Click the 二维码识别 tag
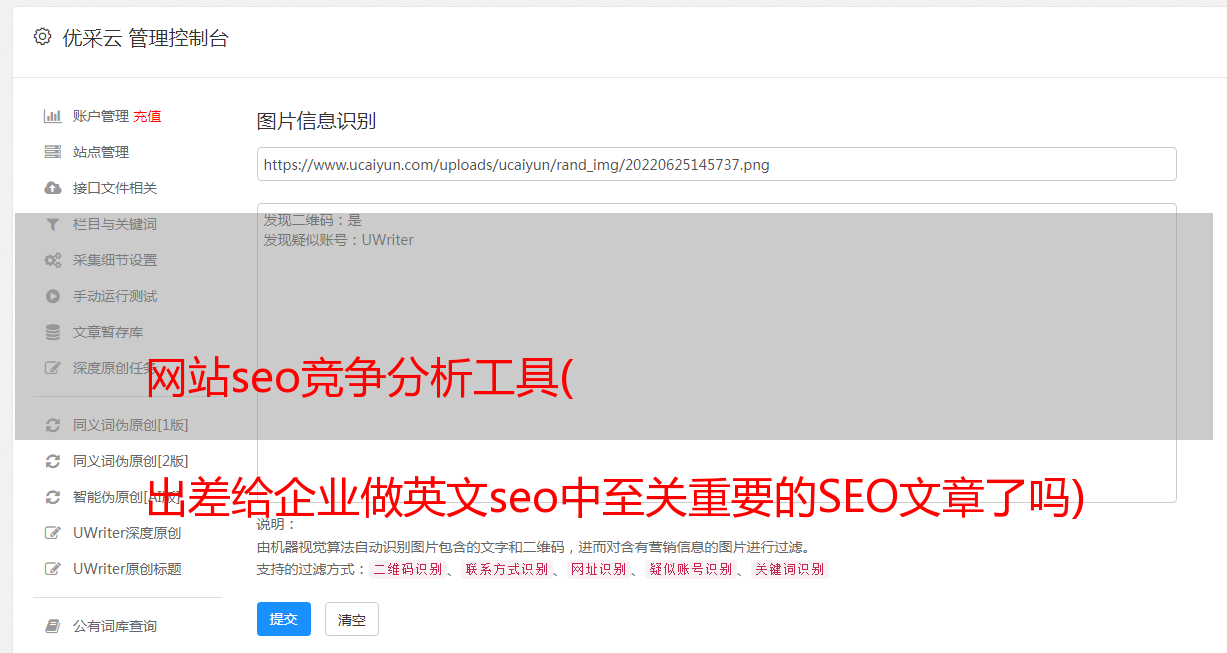Image resolution: width=1227 pixels, height=653 pixels. point(407,569)
